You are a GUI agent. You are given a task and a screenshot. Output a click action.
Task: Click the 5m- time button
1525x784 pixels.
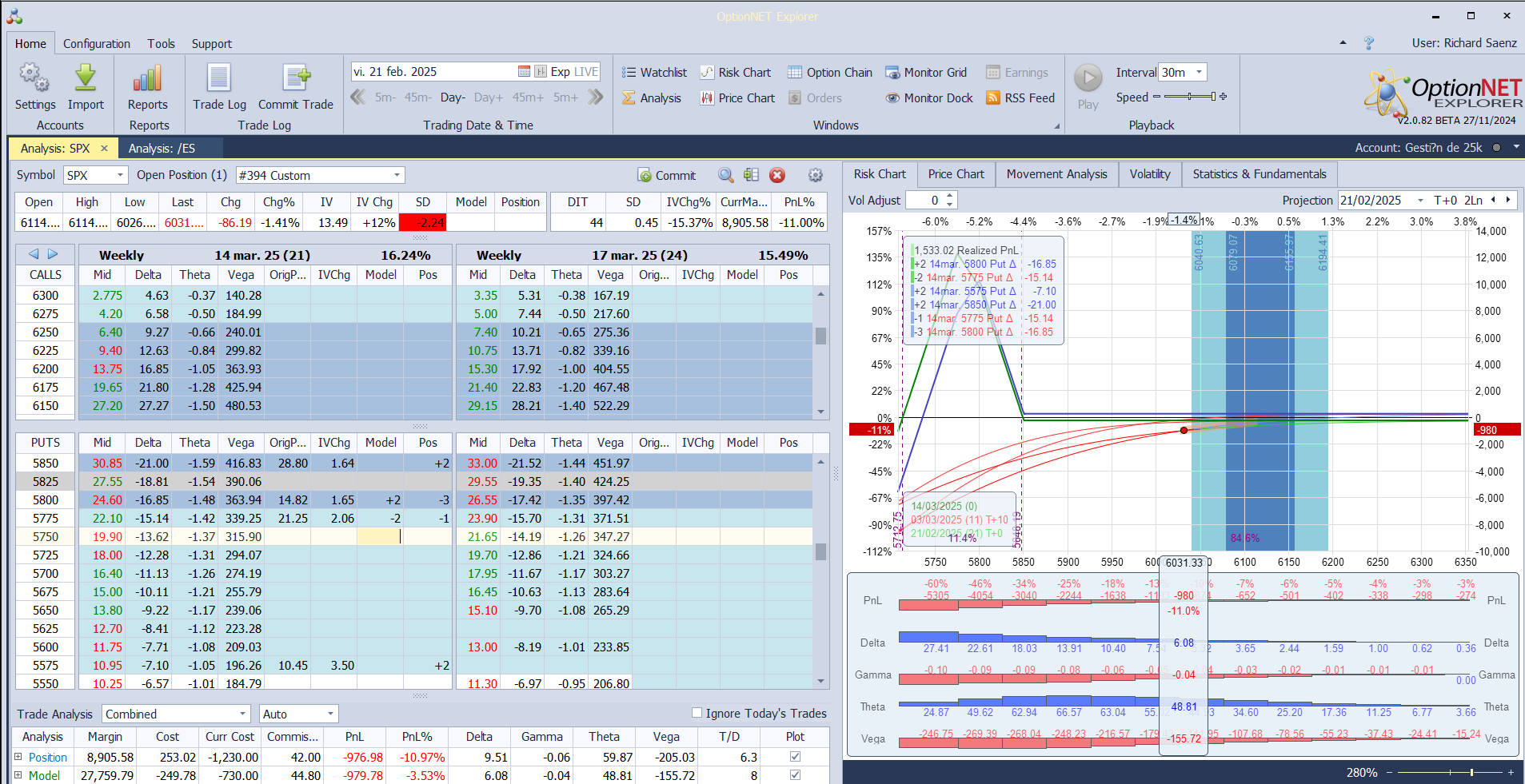[385, 98]
